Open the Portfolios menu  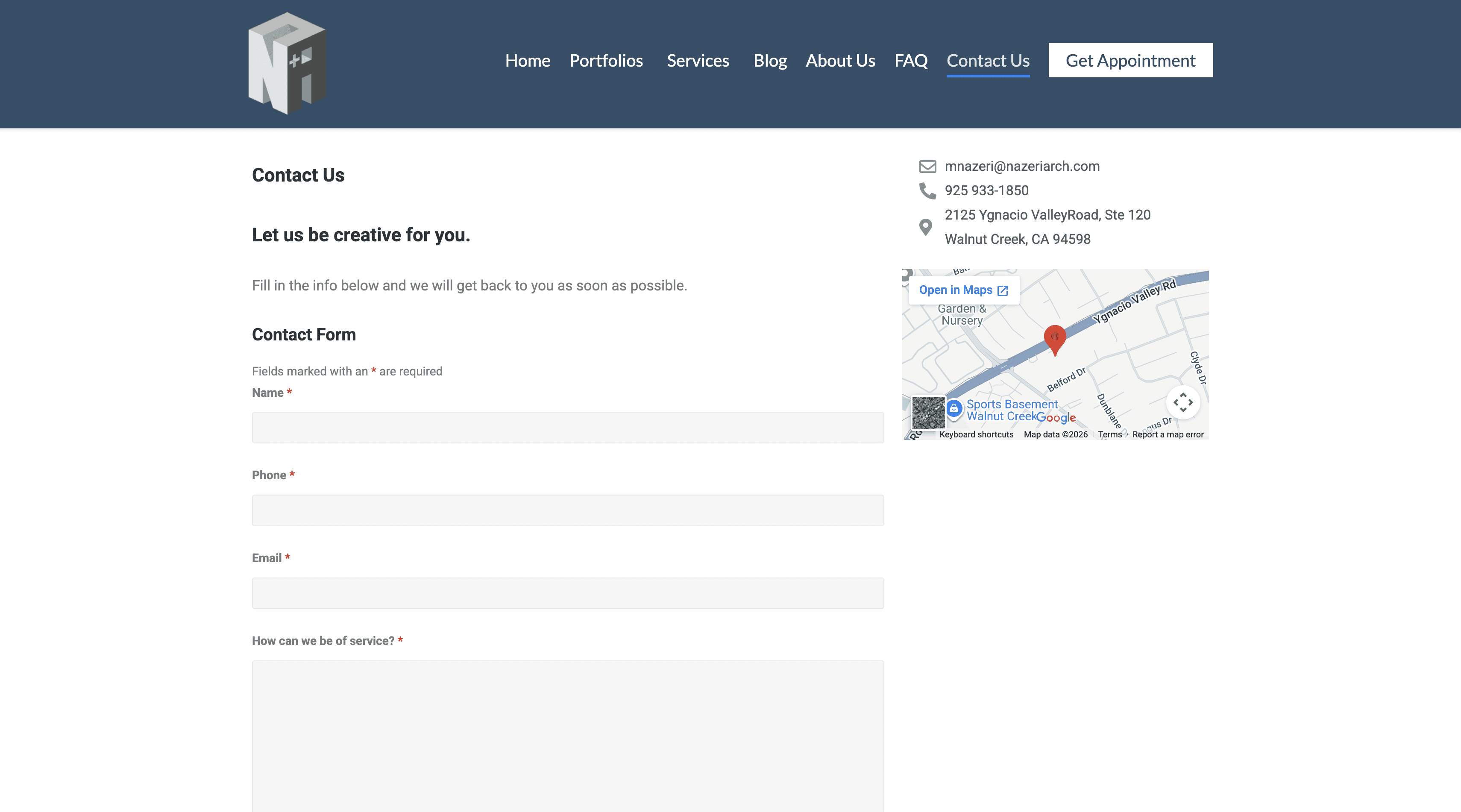coord(606,61)
